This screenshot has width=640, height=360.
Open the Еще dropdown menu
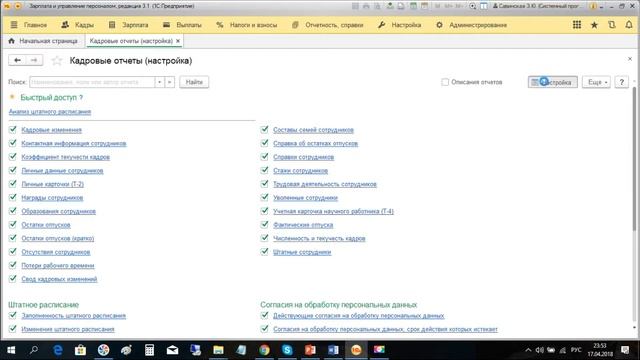click(x=596, y=82)
